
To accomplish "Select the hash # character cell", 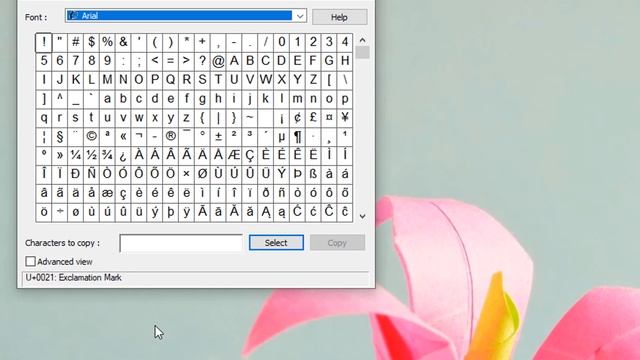I will 76,42.
